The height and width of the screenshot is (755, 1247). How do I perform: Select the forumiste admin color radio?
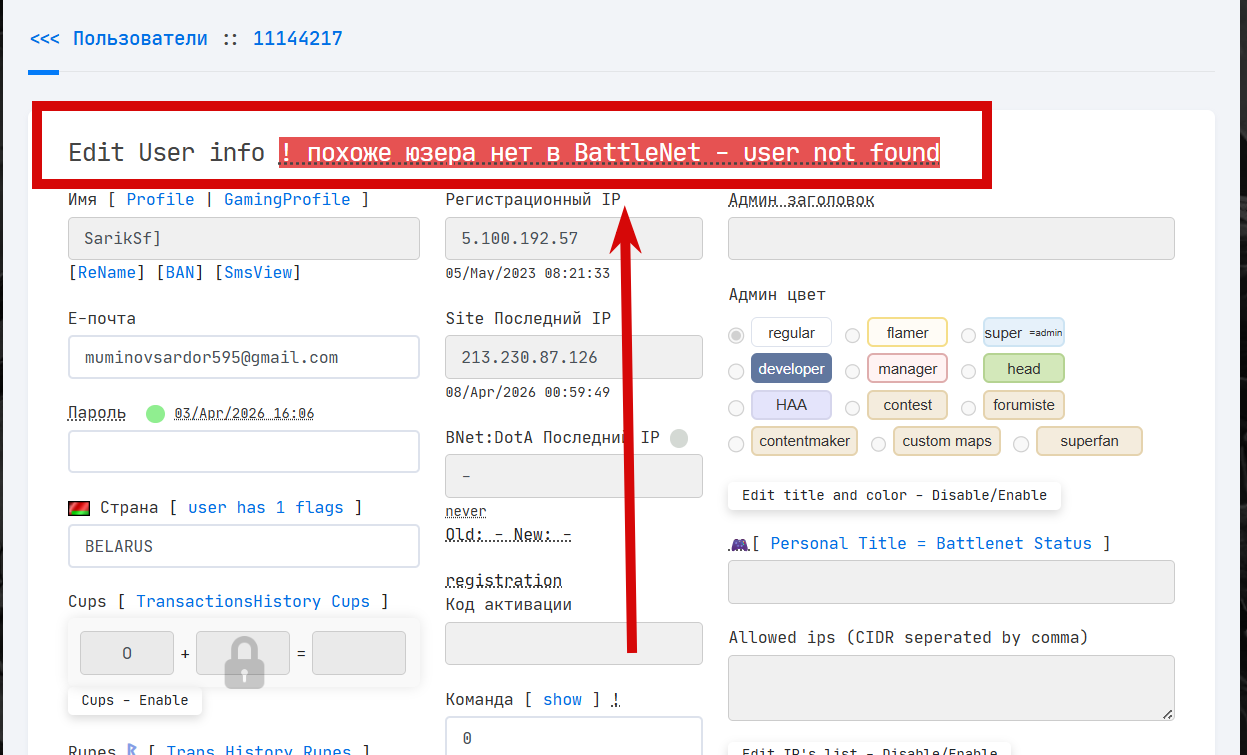969,407
